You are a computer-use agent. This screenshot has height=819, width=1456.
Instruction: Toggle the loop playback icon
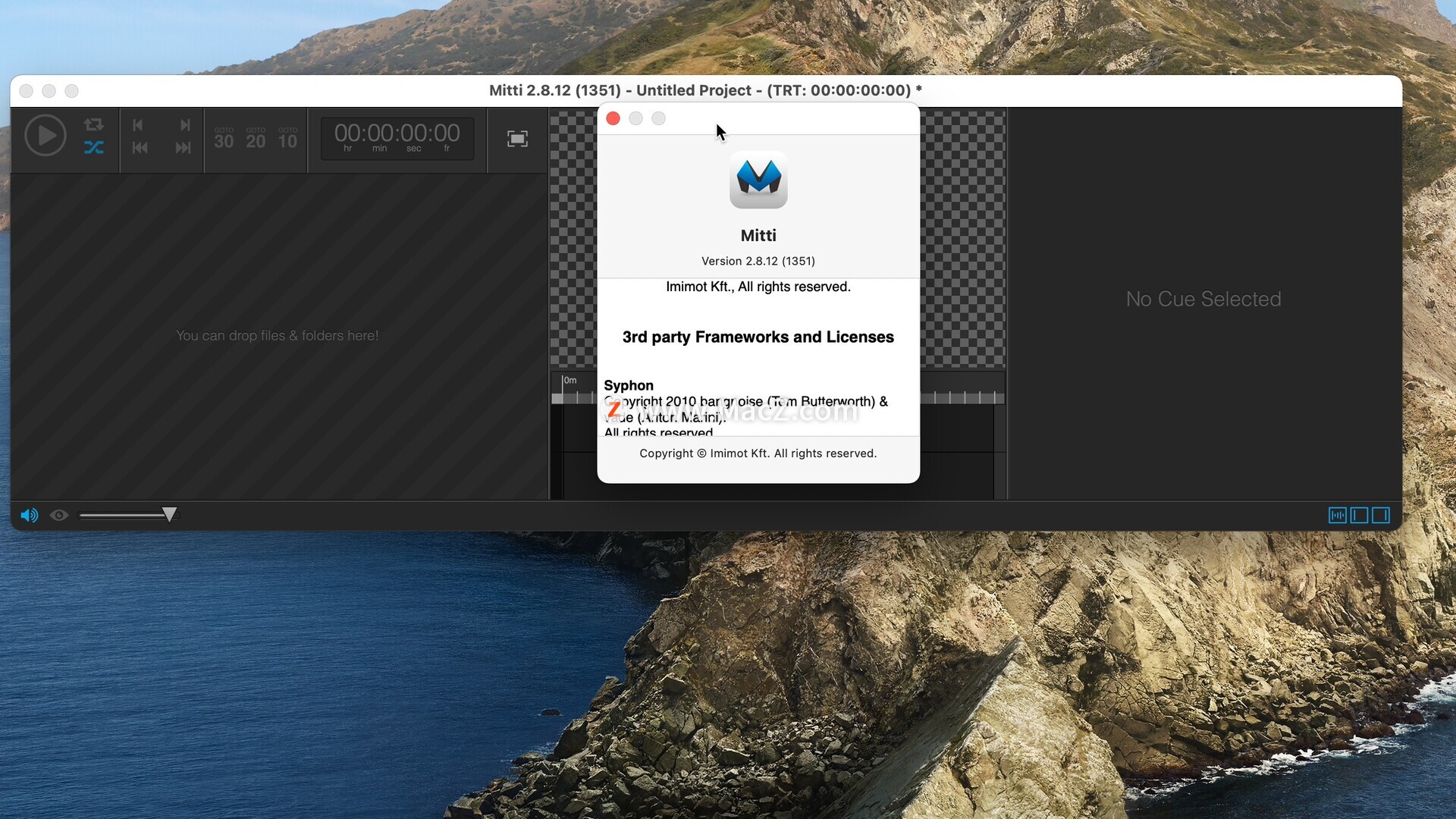tap(94, 124)
